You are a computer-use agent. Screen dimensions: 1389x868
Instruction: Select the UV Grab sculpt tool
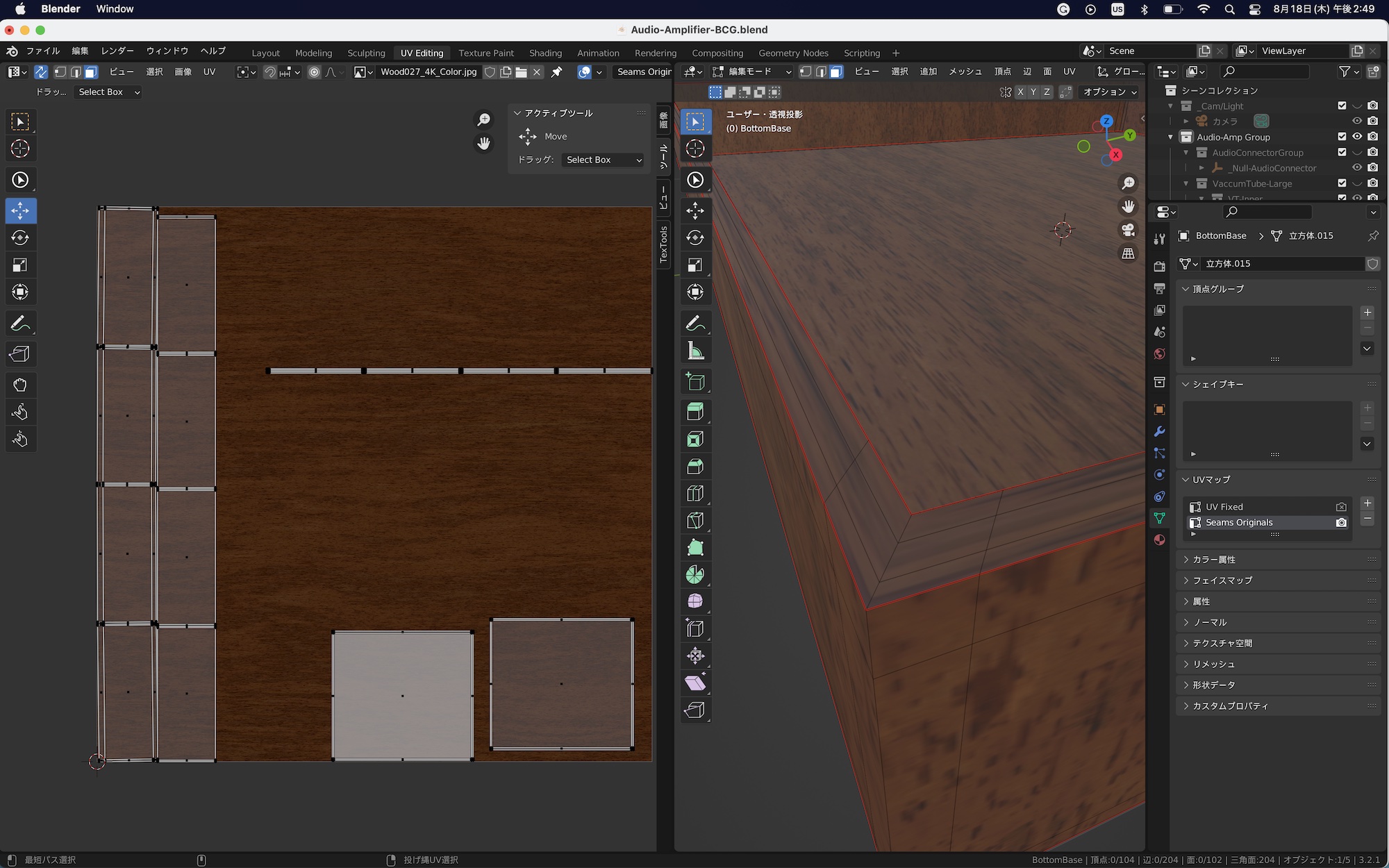(x=20, y=385)
